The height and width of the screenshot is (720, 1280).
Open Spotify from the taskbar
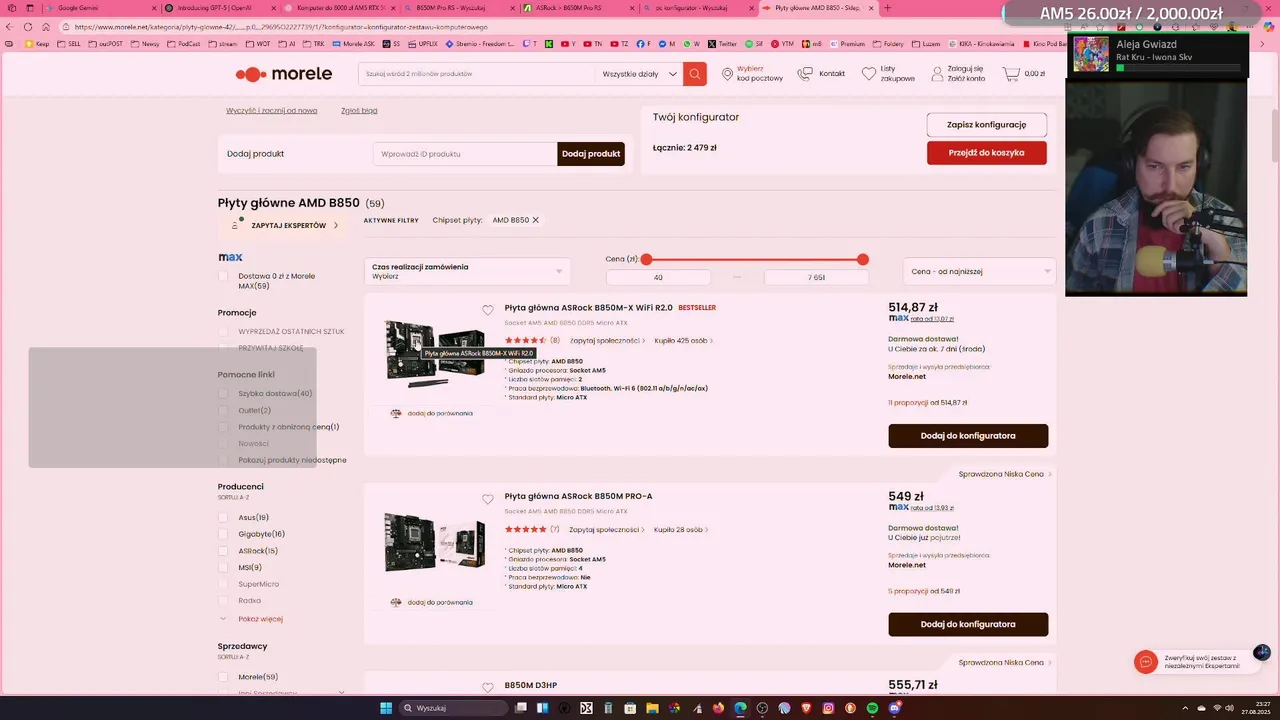[872, 708]
